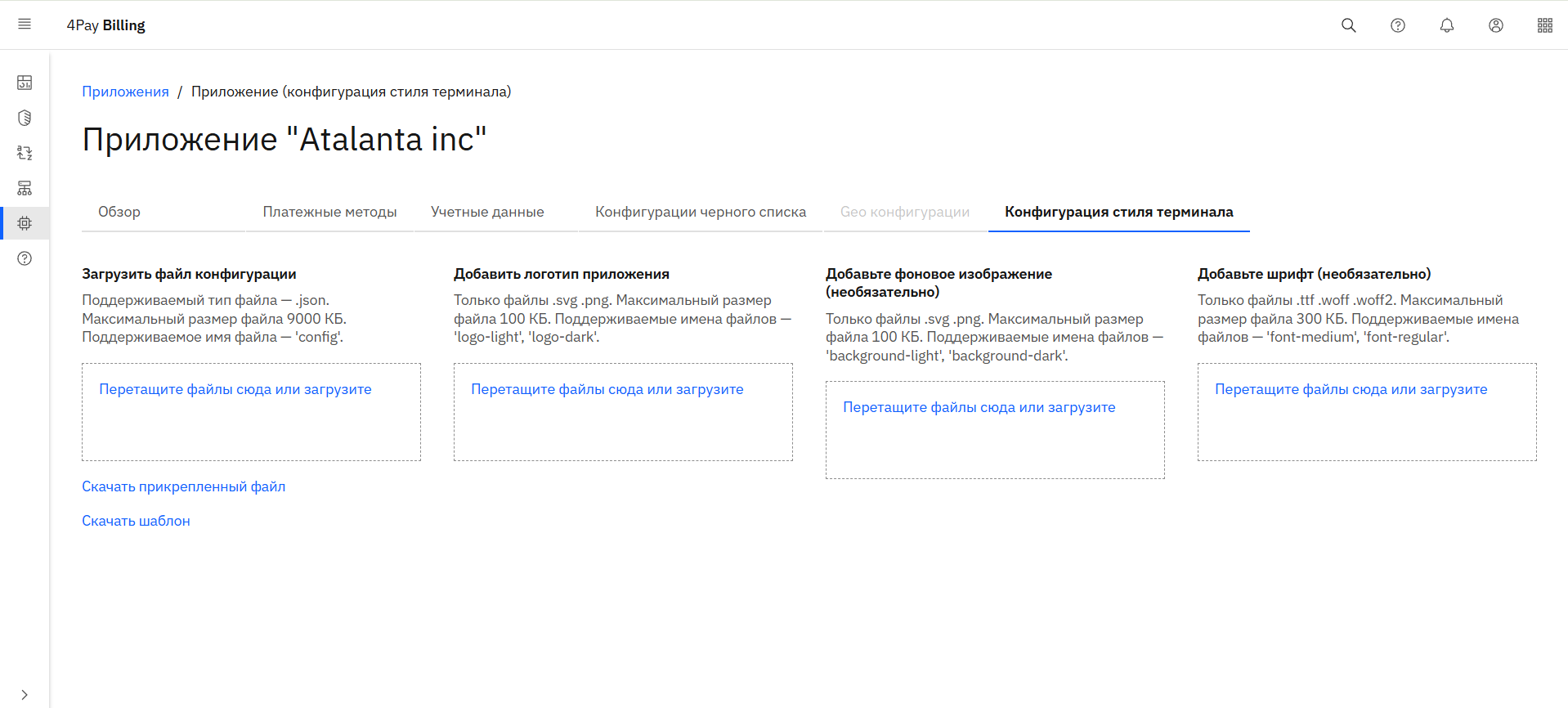Click Скачать шаблон link
The height and width of the screenshot is (708, 1568).
pos(136,521)
